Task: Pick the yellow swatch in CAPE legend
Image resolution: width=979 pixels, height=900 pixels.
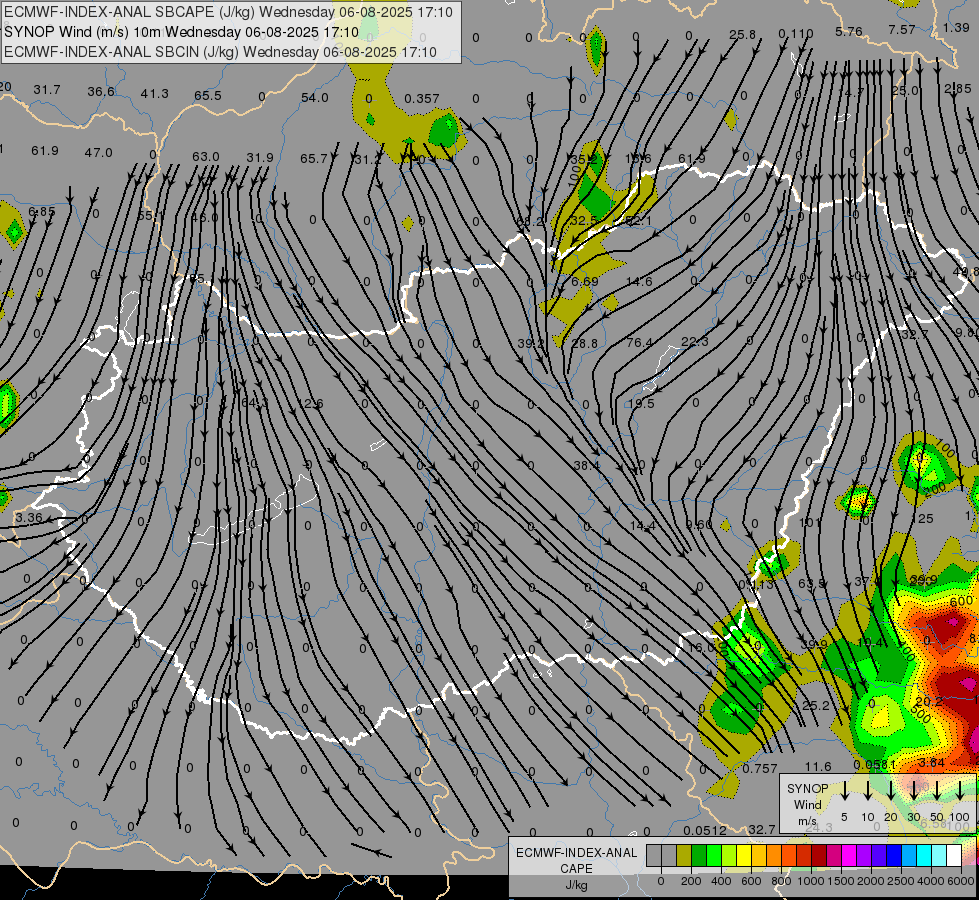Action: (x=744, y=856)
